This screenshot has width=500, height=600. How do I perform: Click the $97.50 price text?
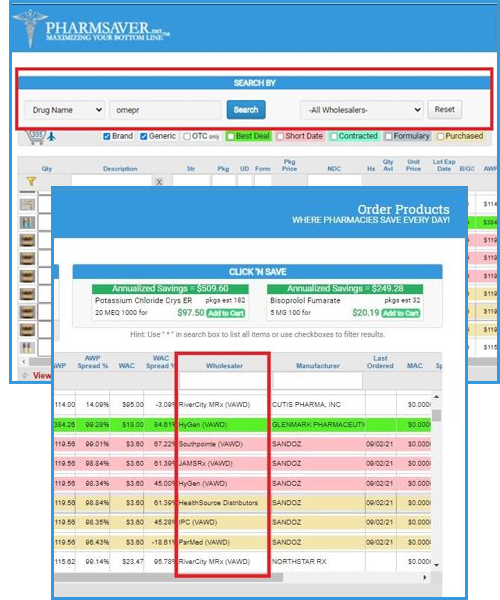point(191,313)
